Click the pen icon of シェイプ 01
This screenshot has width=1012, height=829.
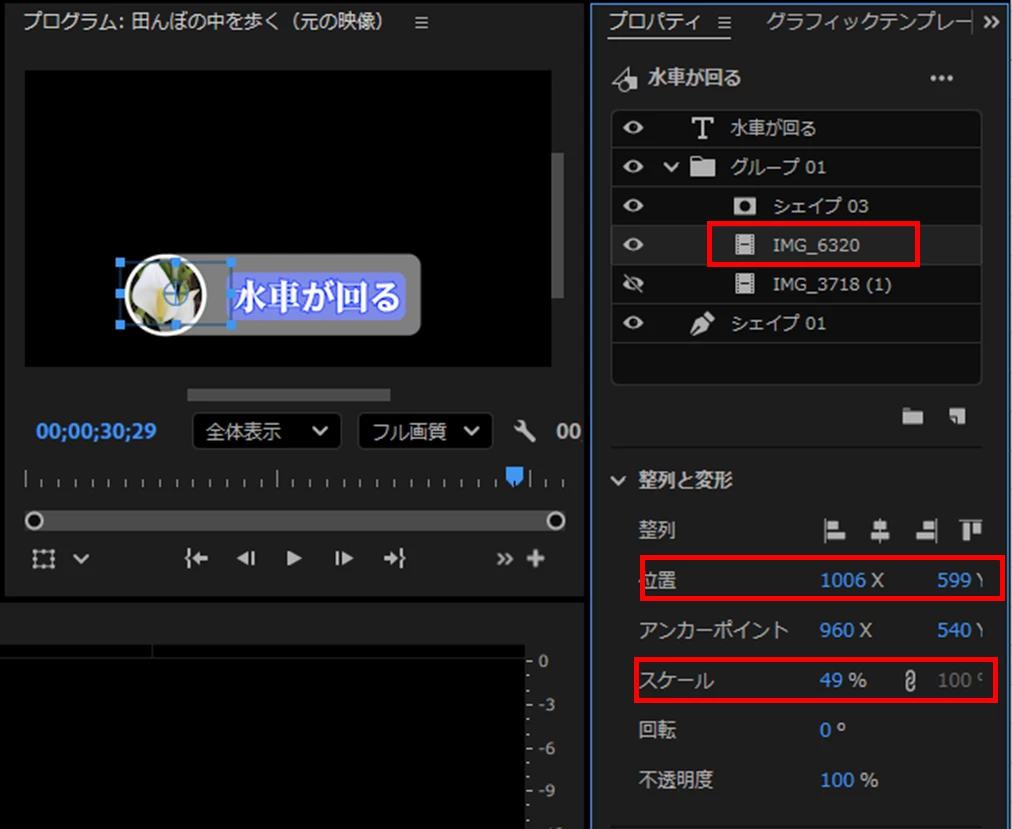(702, 323)
